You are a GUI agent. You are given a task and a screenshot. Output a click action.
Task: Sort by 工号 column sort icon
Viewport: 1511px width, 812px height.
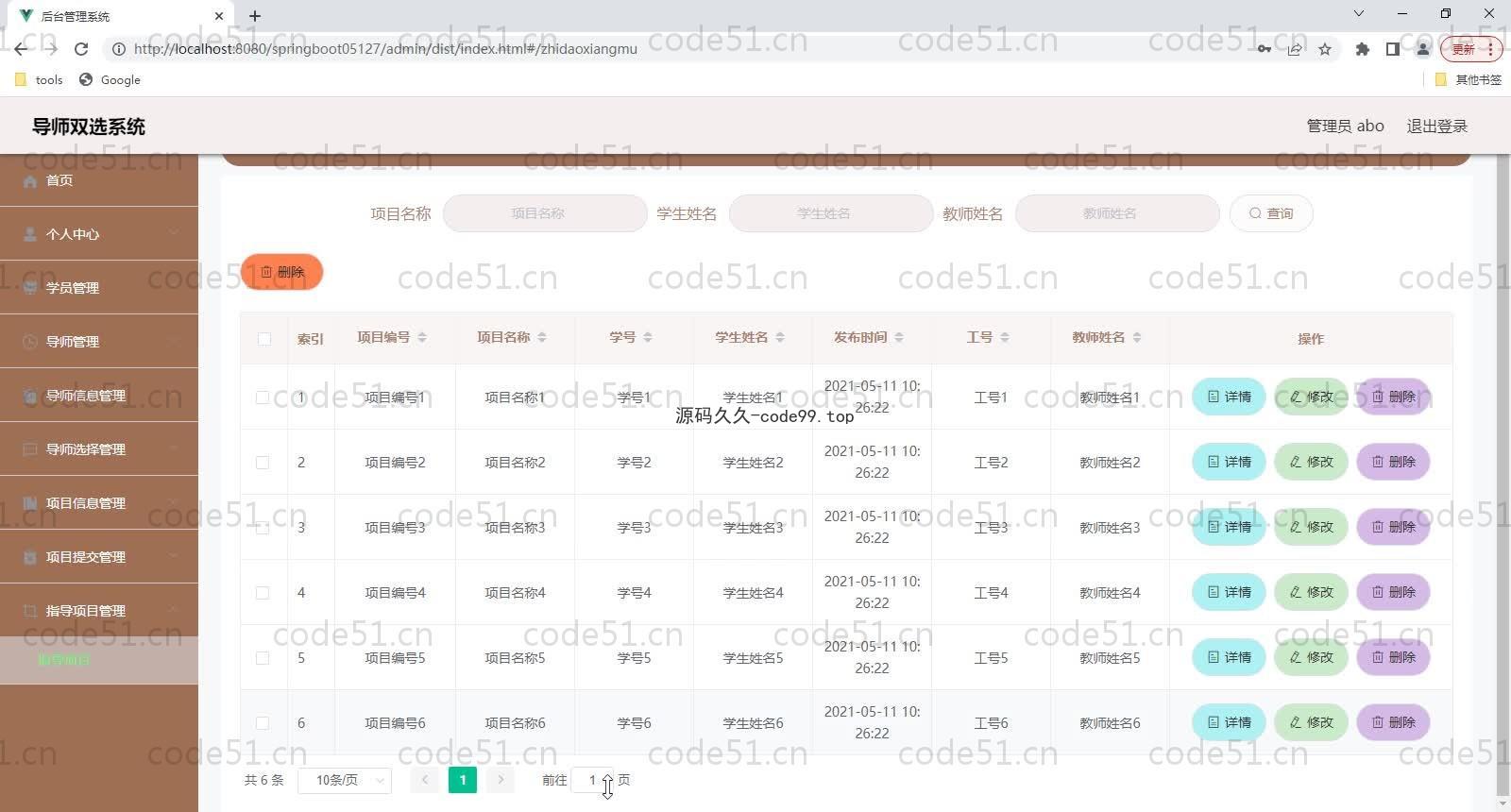point(1005,337)
